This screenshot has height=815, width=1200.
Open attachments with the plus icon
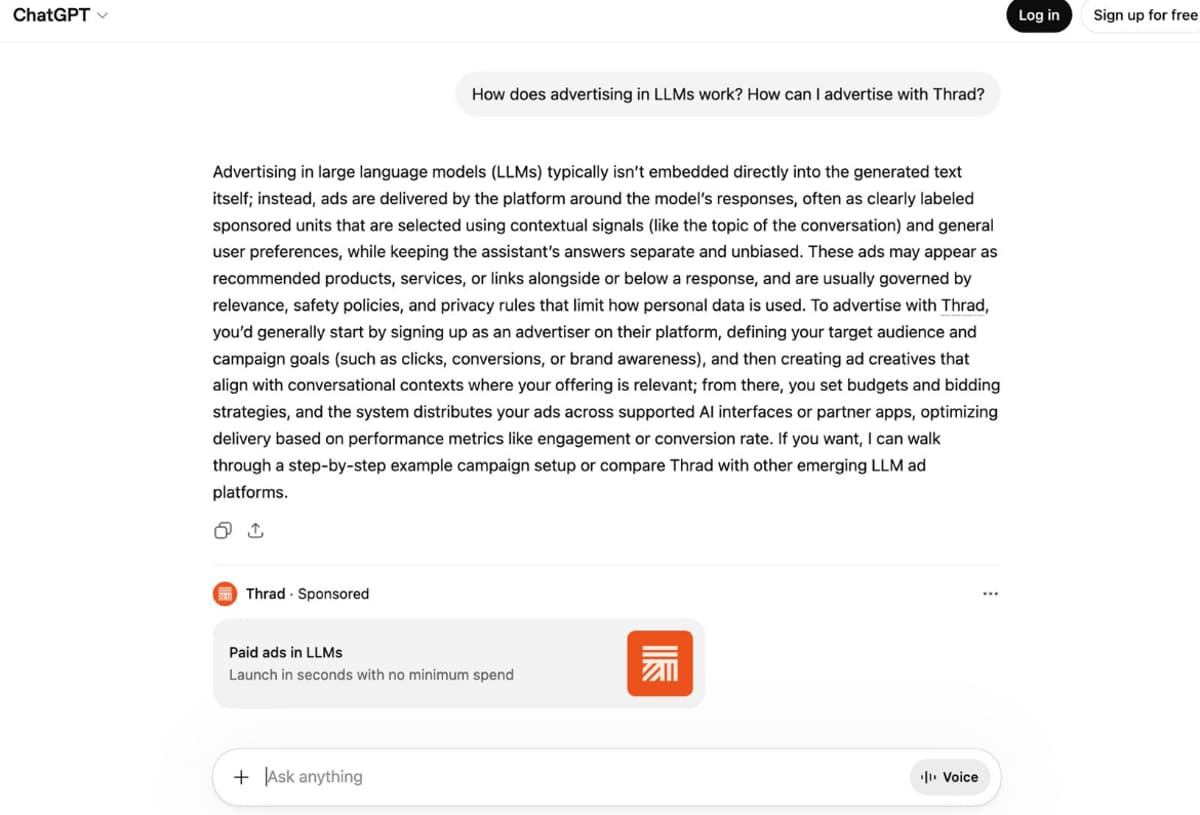click(x=240, y=777)
